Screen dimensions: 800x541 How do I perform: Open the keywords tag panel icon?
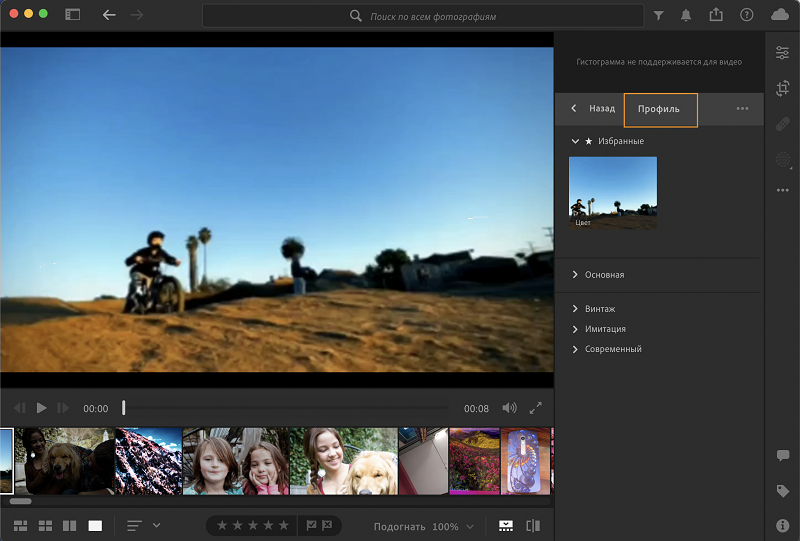(782, 491)
